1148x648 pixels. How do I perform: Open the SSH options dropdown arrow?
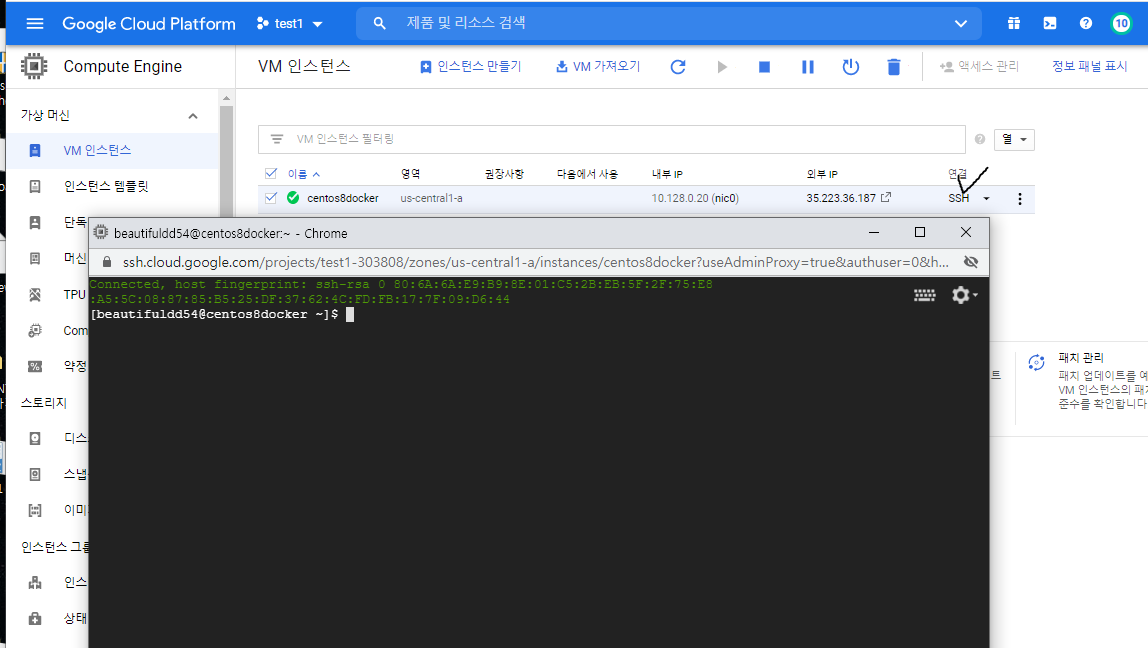pyautogui.click(x=986, y=198)
